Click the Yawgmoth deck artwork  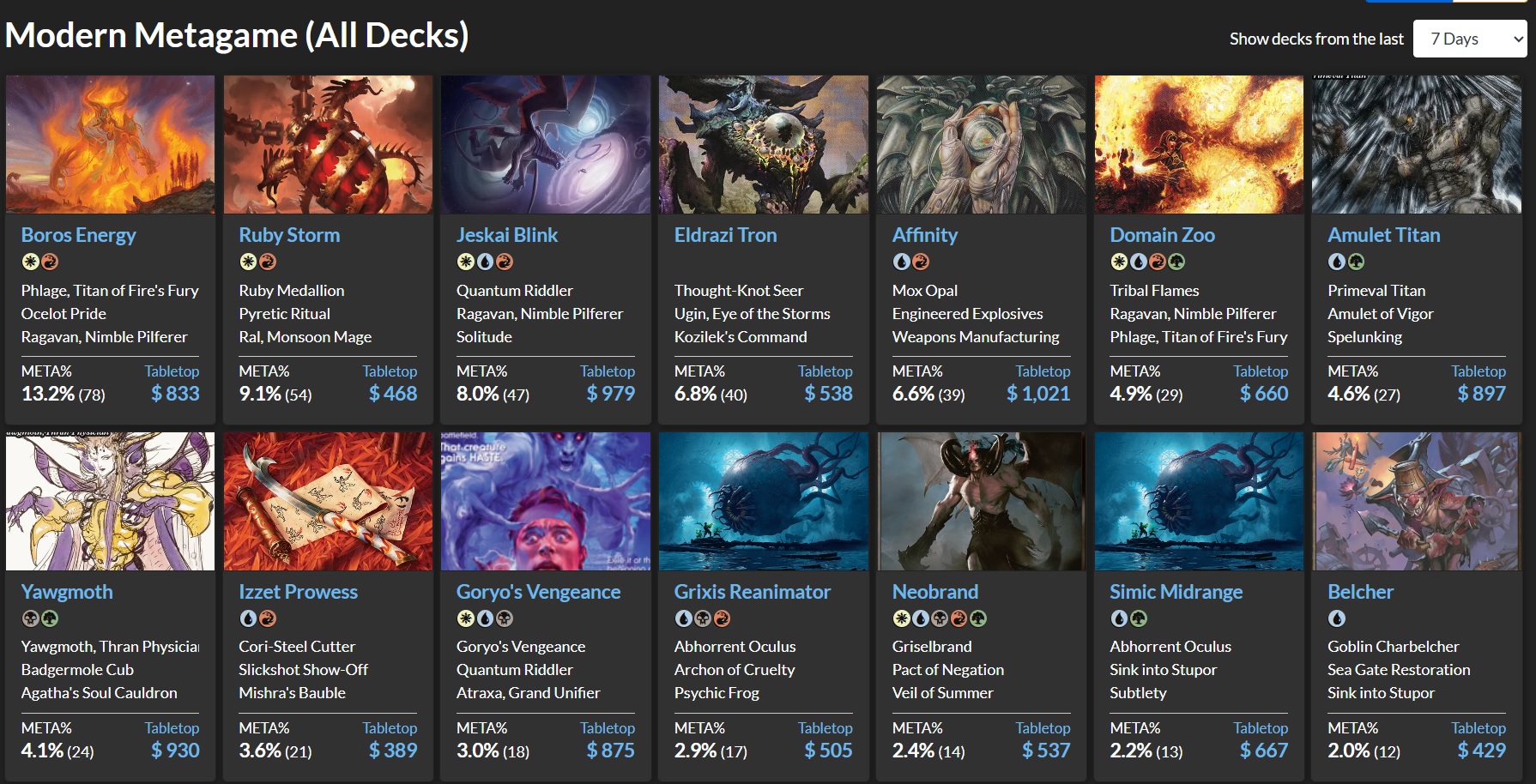(x=110, y=501)
